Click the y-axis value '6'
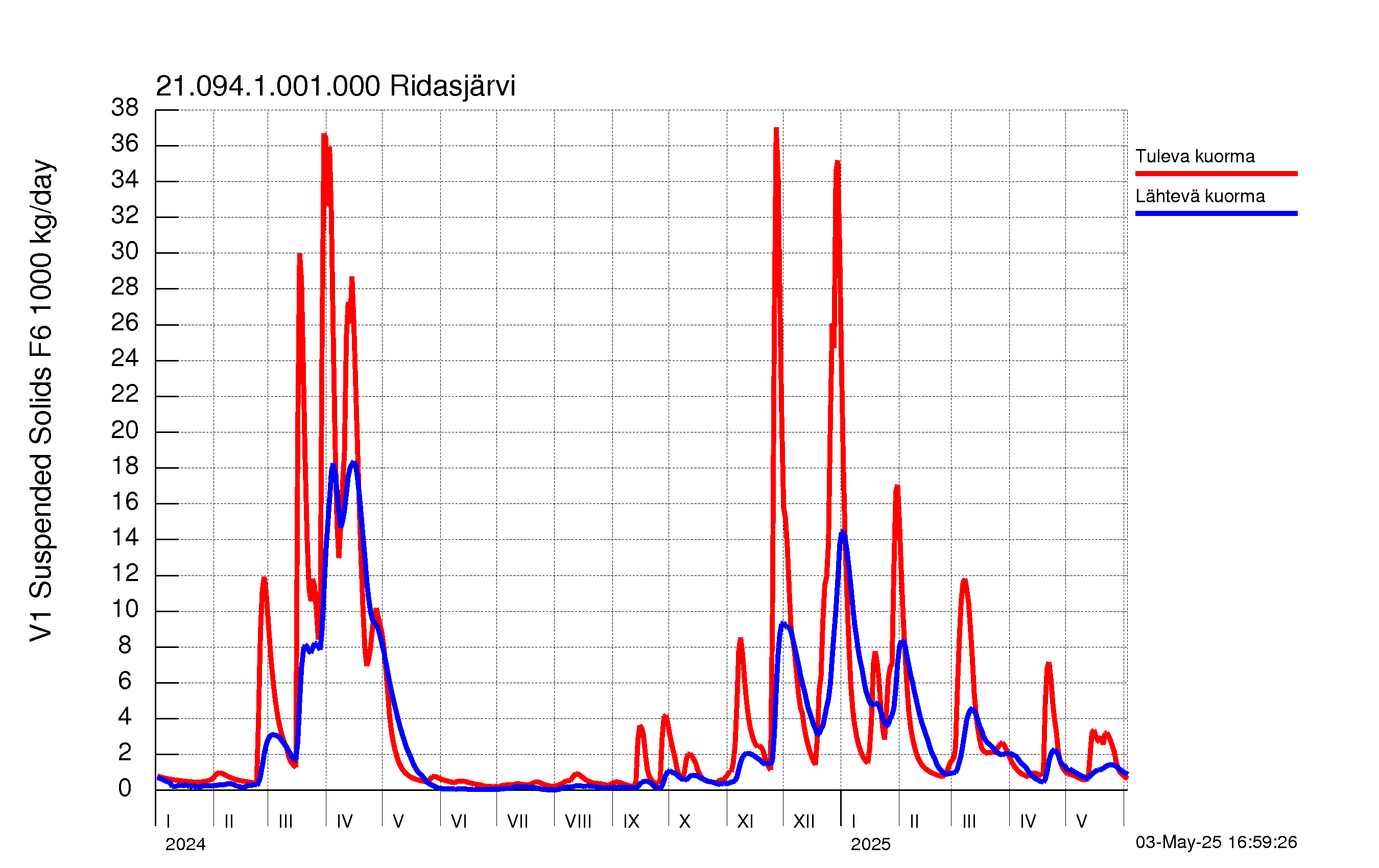This screenshot has width=1379, height=868. tap(125, 681)
